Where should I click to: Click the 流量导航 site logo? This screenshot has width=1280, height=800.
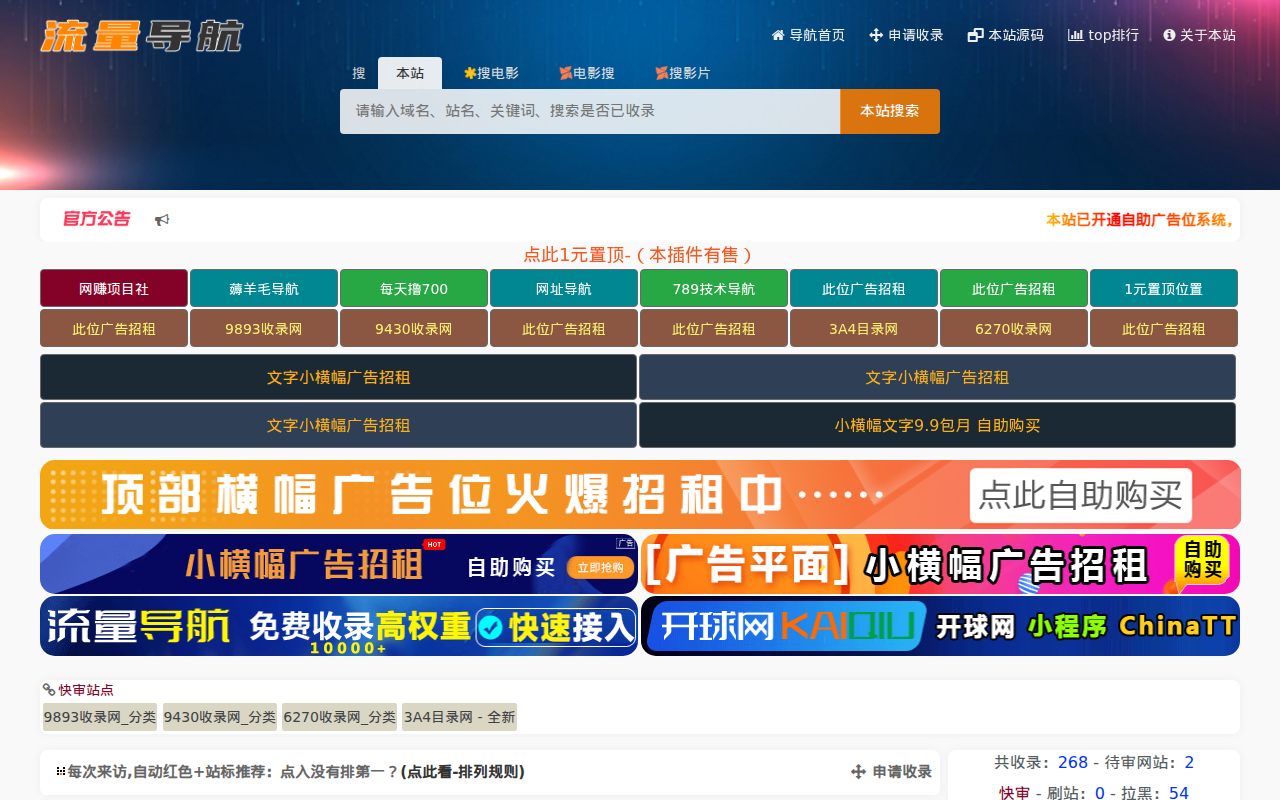click(x=142, y=35)
